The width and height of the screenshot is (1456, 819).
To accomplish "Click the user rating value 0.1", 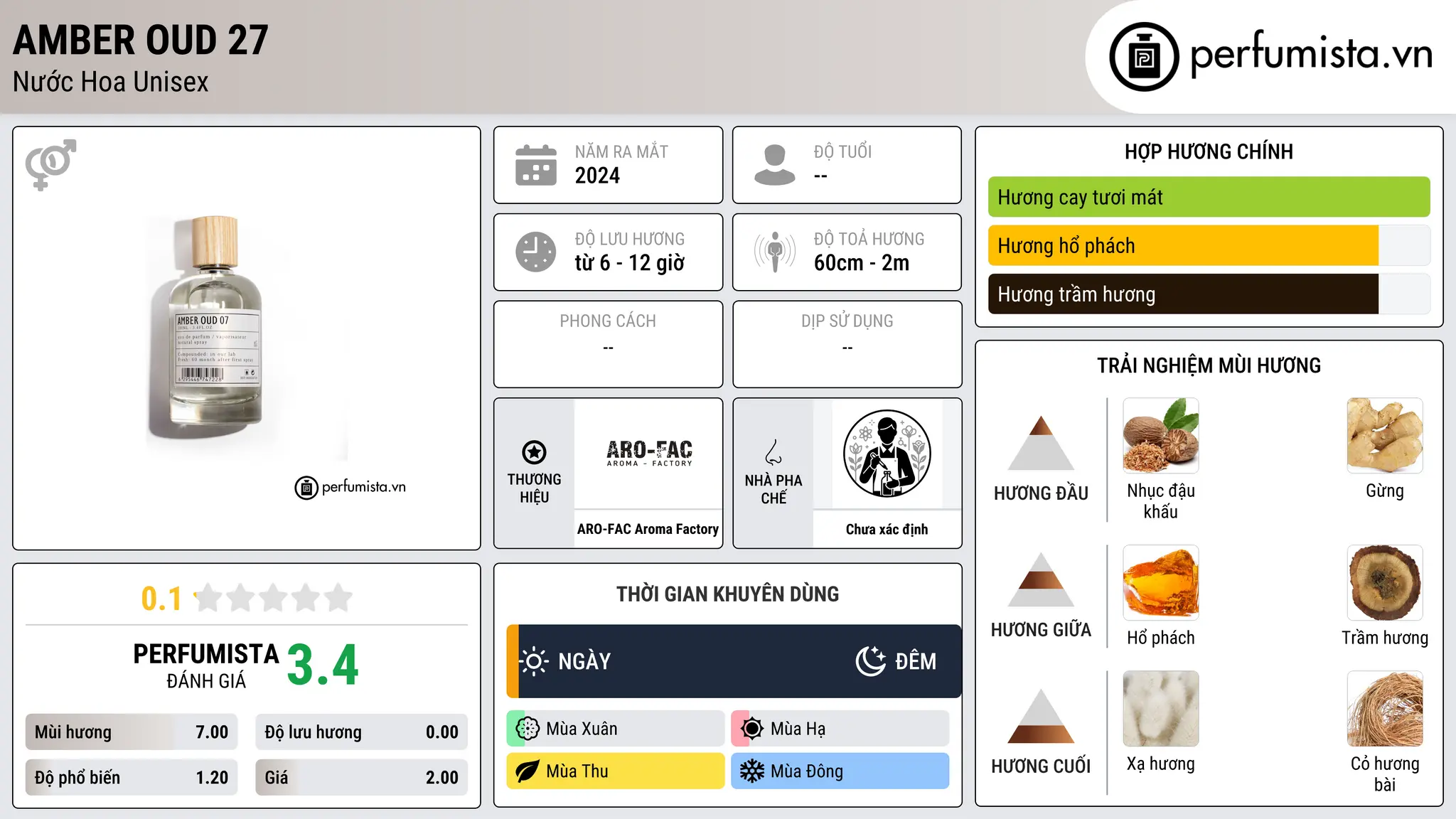I will coord(161,599).
